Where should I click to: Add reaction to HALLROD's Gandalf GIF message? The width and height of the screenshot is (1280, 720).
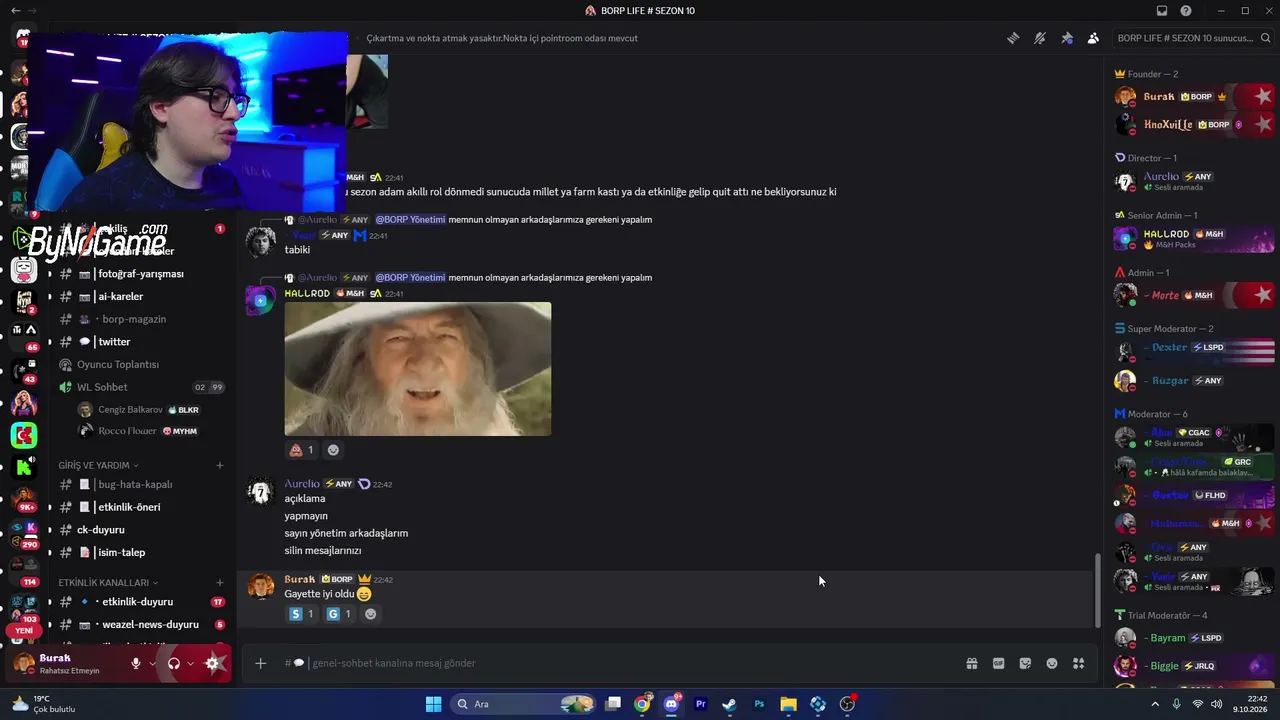[x=334, y=450]
